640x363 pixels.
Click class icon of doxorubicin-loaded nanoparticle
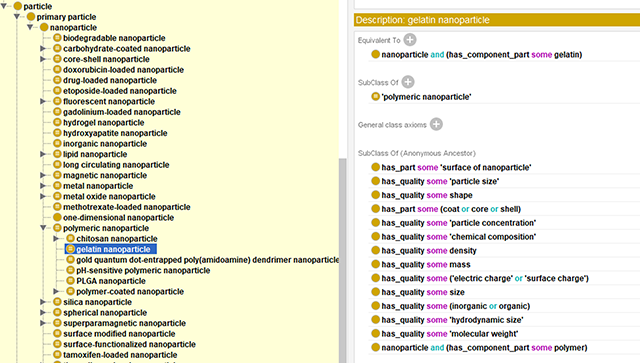57,70
